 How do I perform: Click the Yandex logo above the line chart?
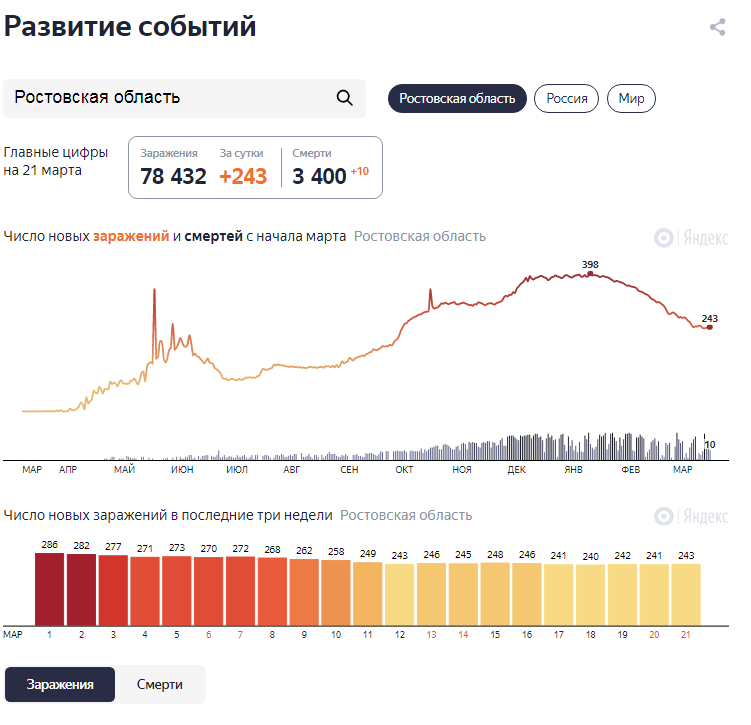(691, 237)
